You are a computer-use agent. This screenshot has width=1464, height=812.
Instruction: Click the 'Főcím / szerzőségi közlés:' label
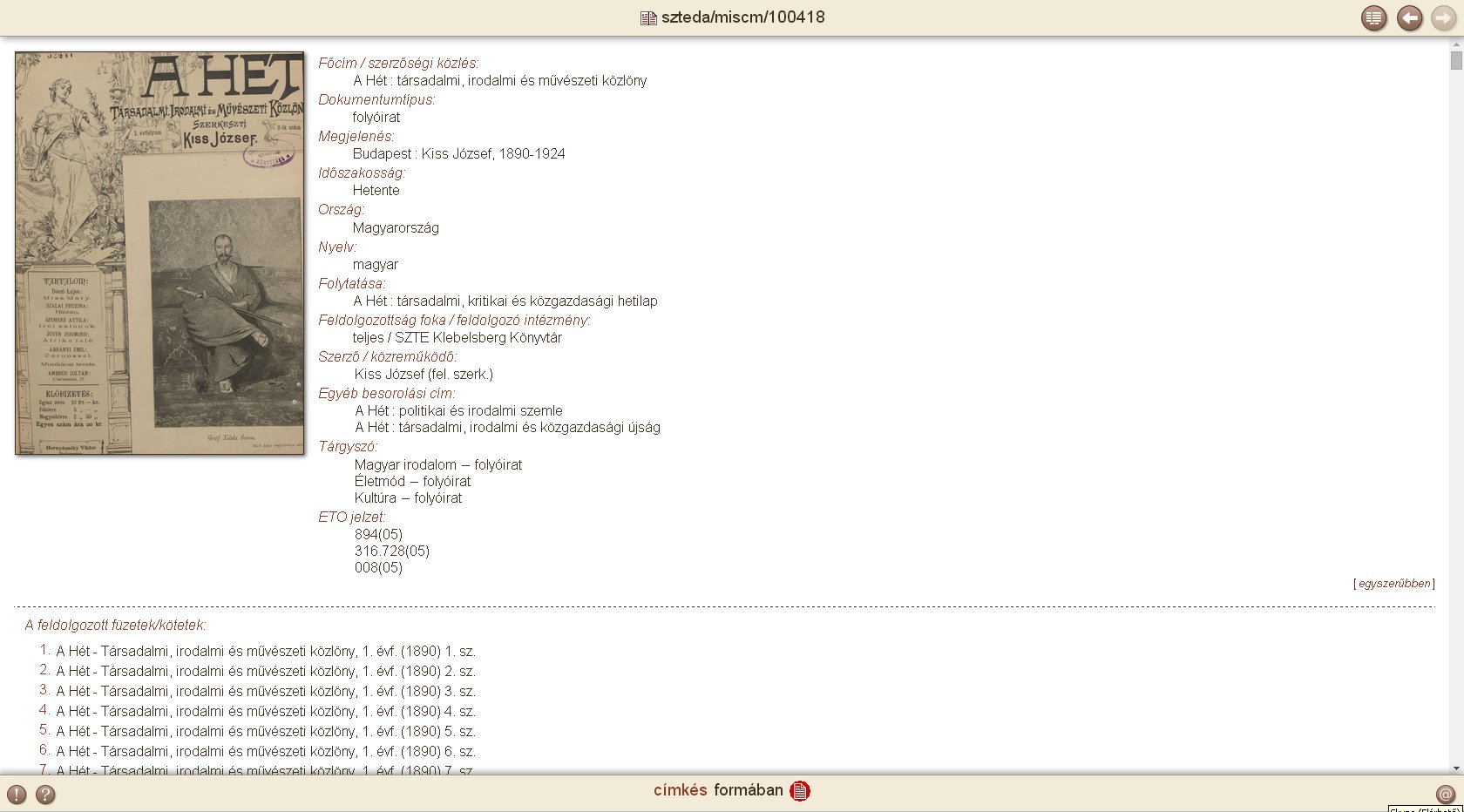point(398,63)
